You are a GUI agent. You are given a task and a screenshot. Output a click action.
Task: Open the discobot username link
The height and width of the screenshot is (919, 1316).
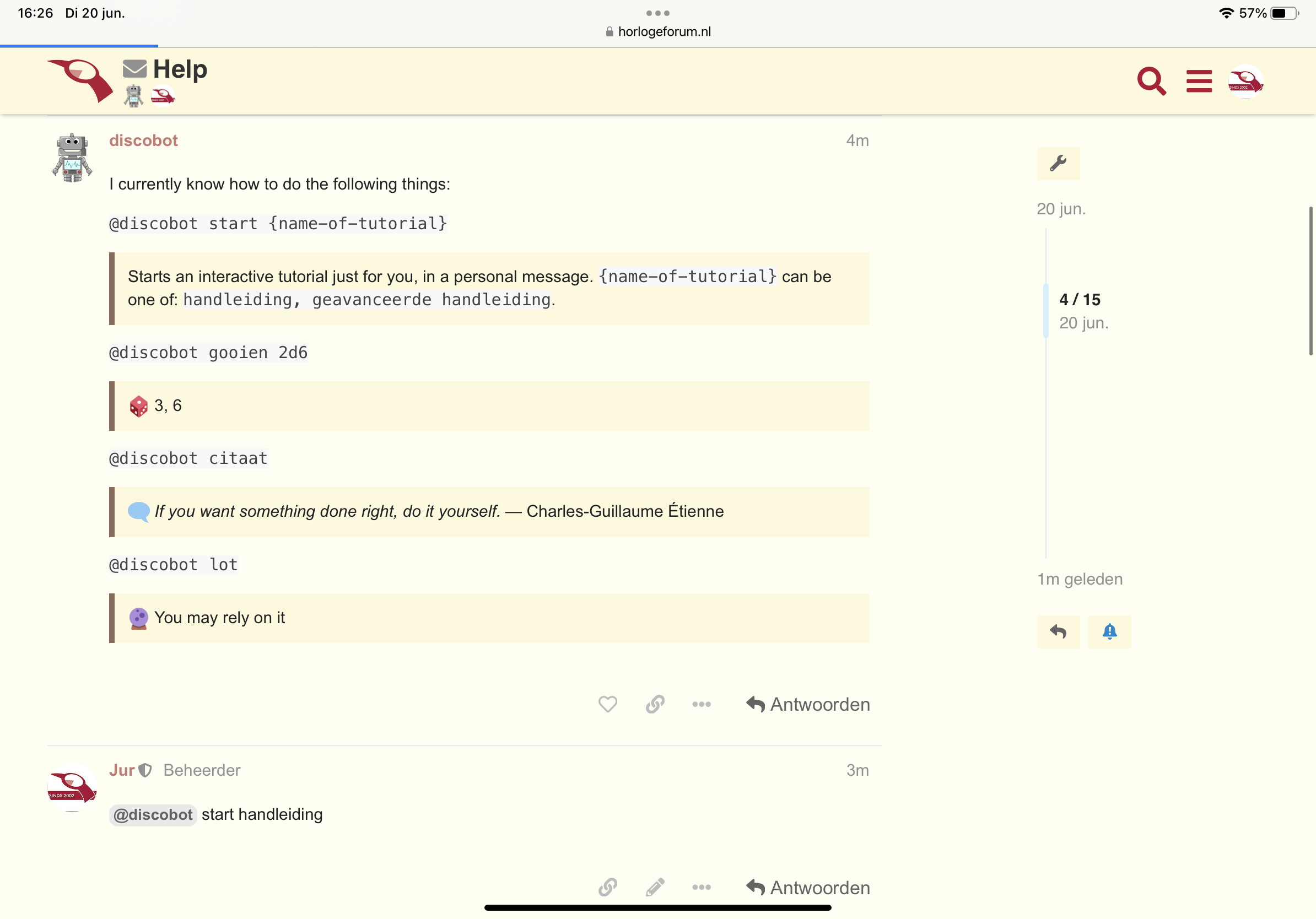tap(143, 140)
